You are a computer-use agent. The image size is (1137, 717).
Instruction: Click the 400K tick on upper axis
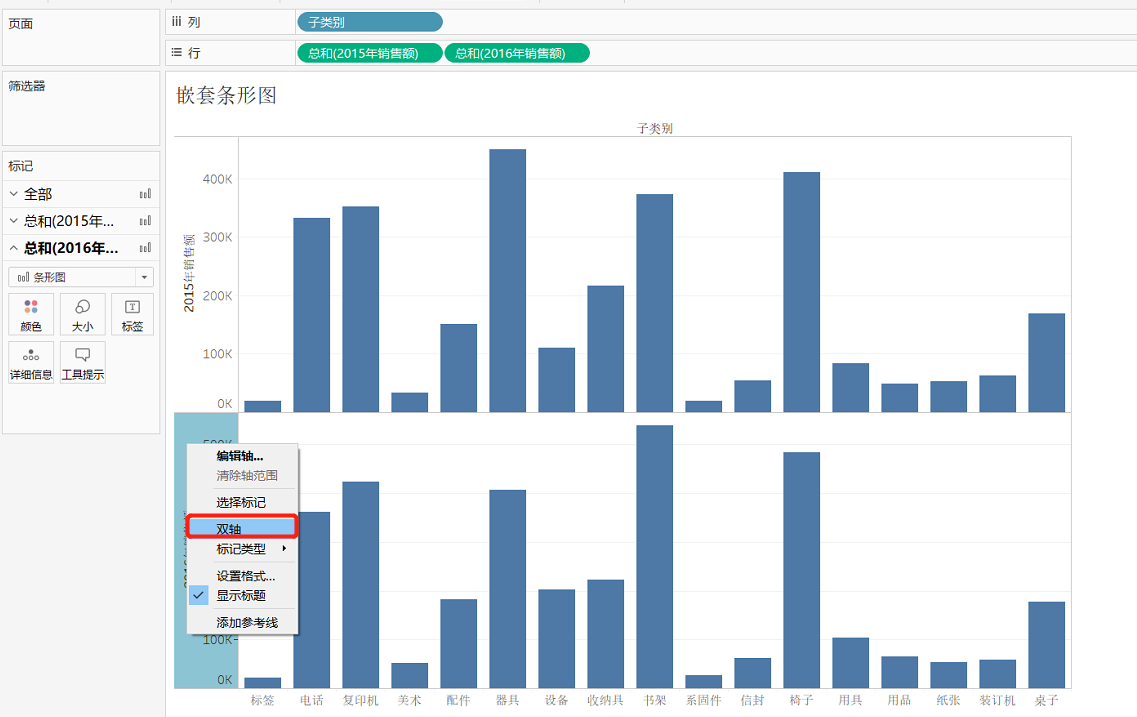coord(218,179)
